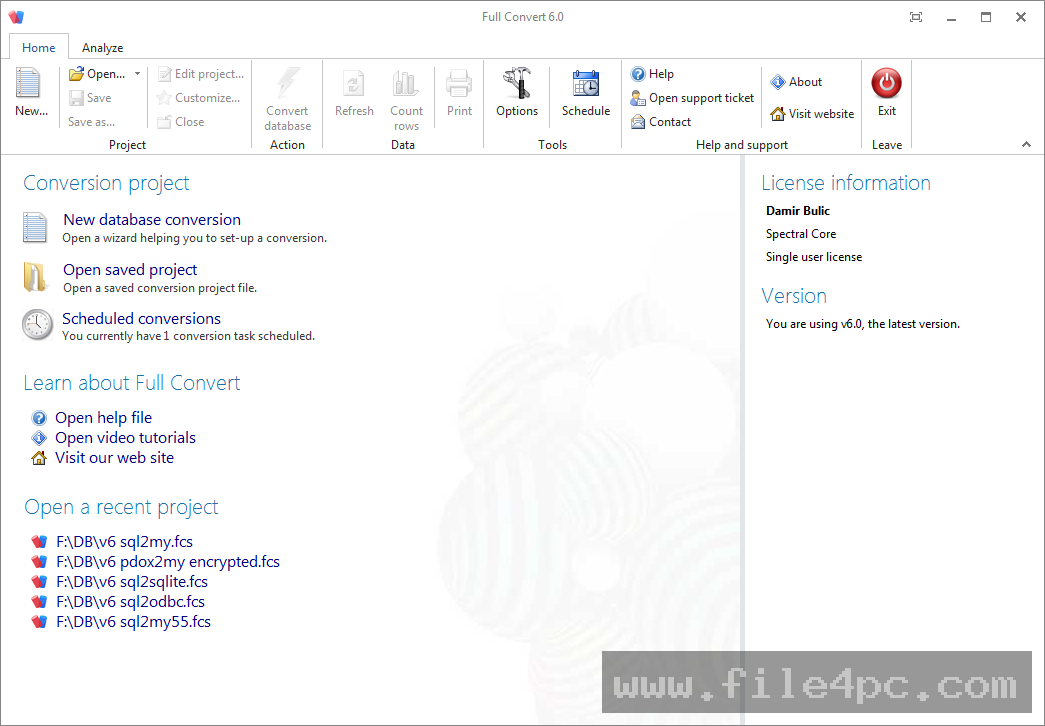The image size is (1045, 726).
Task: Click the Contact envelope button
Action: tap(660, 122)
